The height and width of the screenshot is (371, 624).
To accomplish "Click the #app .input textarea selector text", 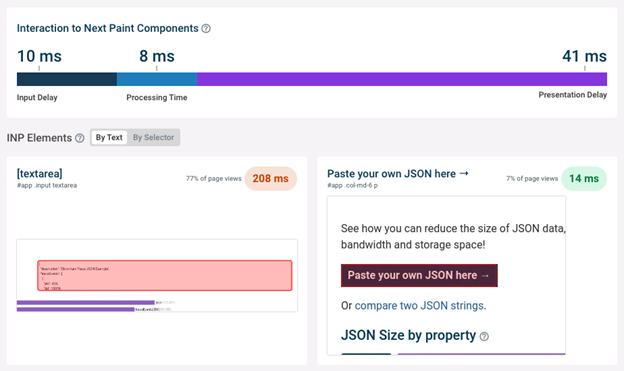I will 47,186.
